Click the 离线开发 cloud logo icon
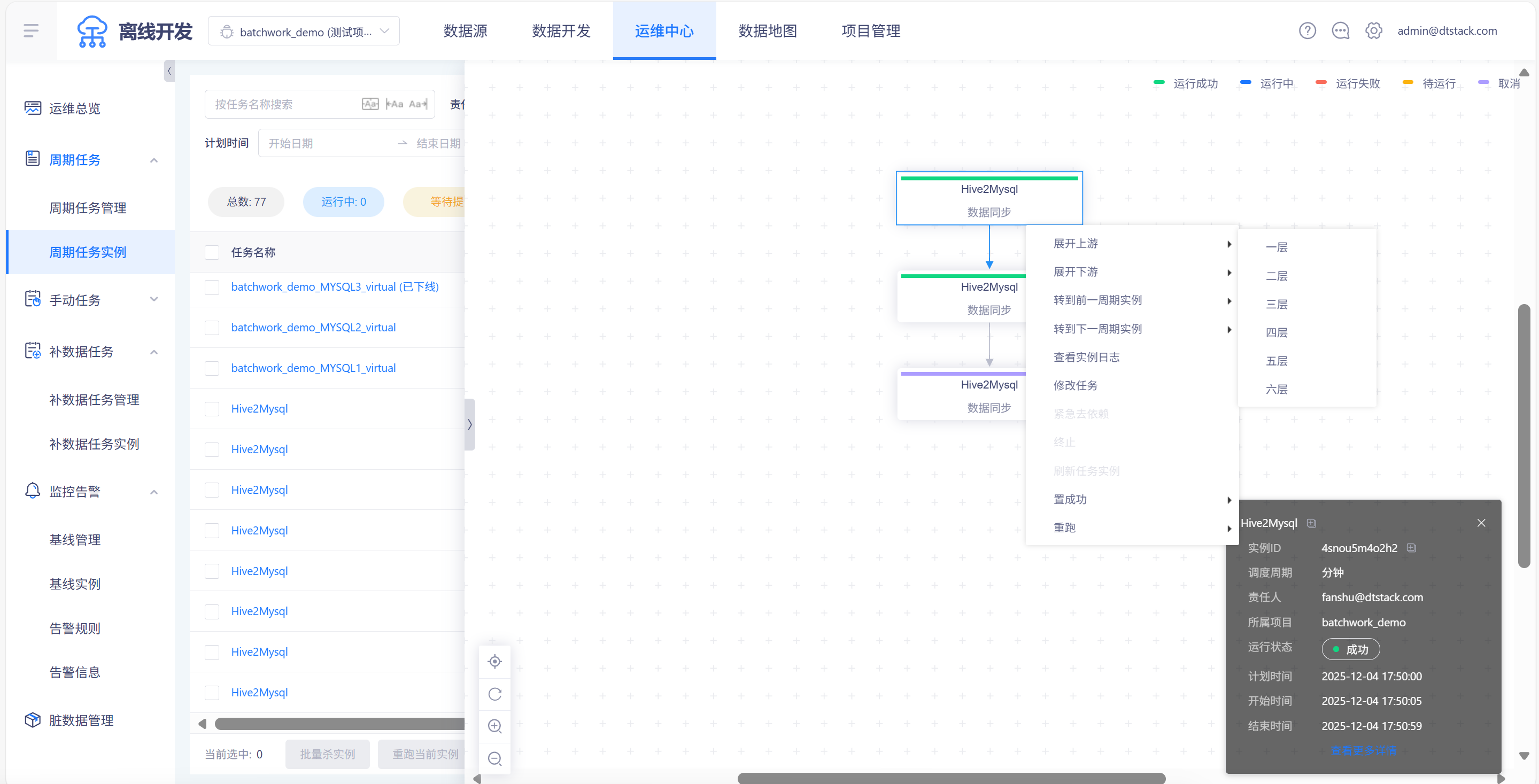1539x784 pixels. click(x=92, y=31)
